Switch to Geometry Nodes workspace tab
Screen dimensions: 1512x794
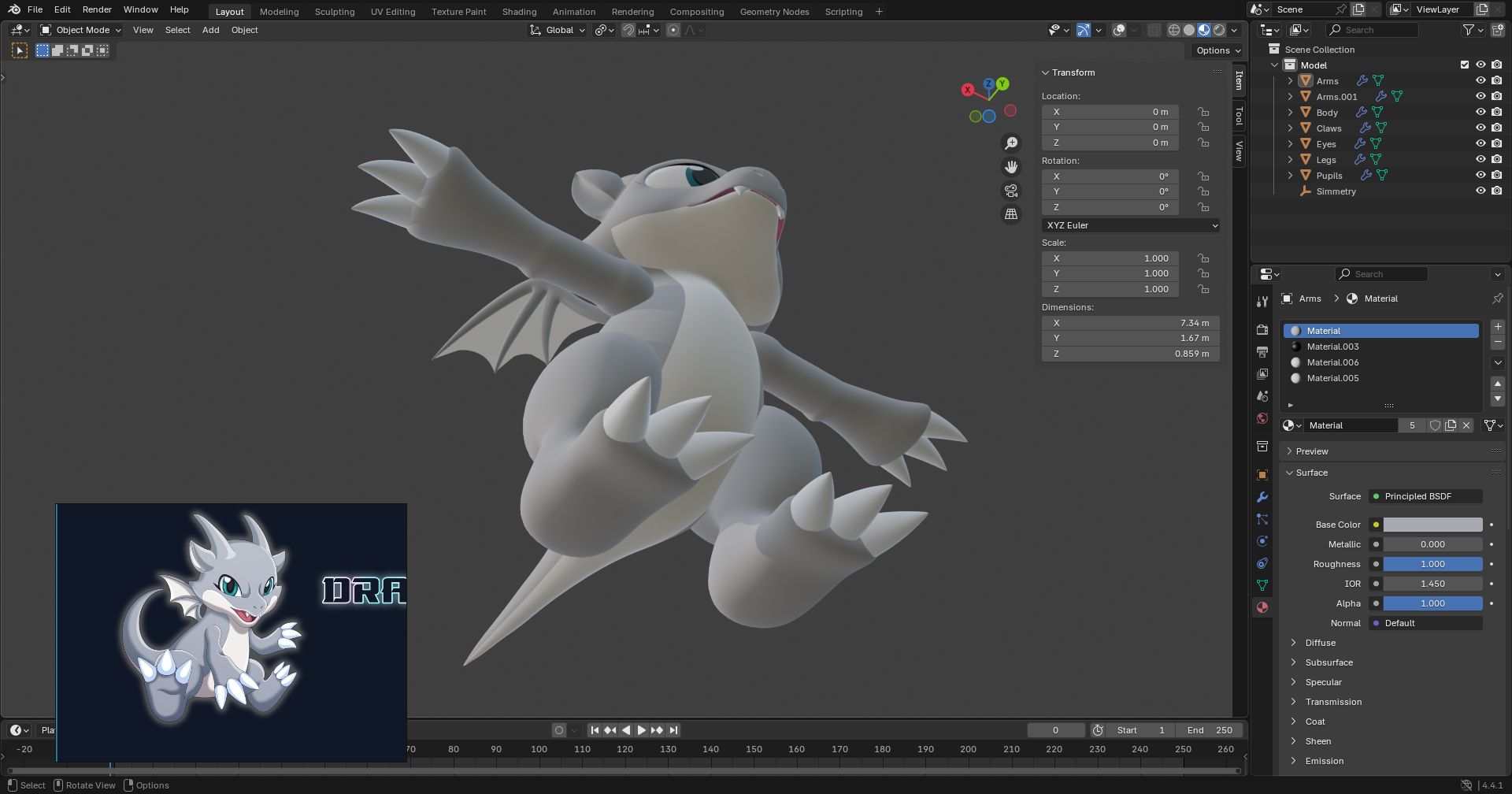(x=774, y=12)
